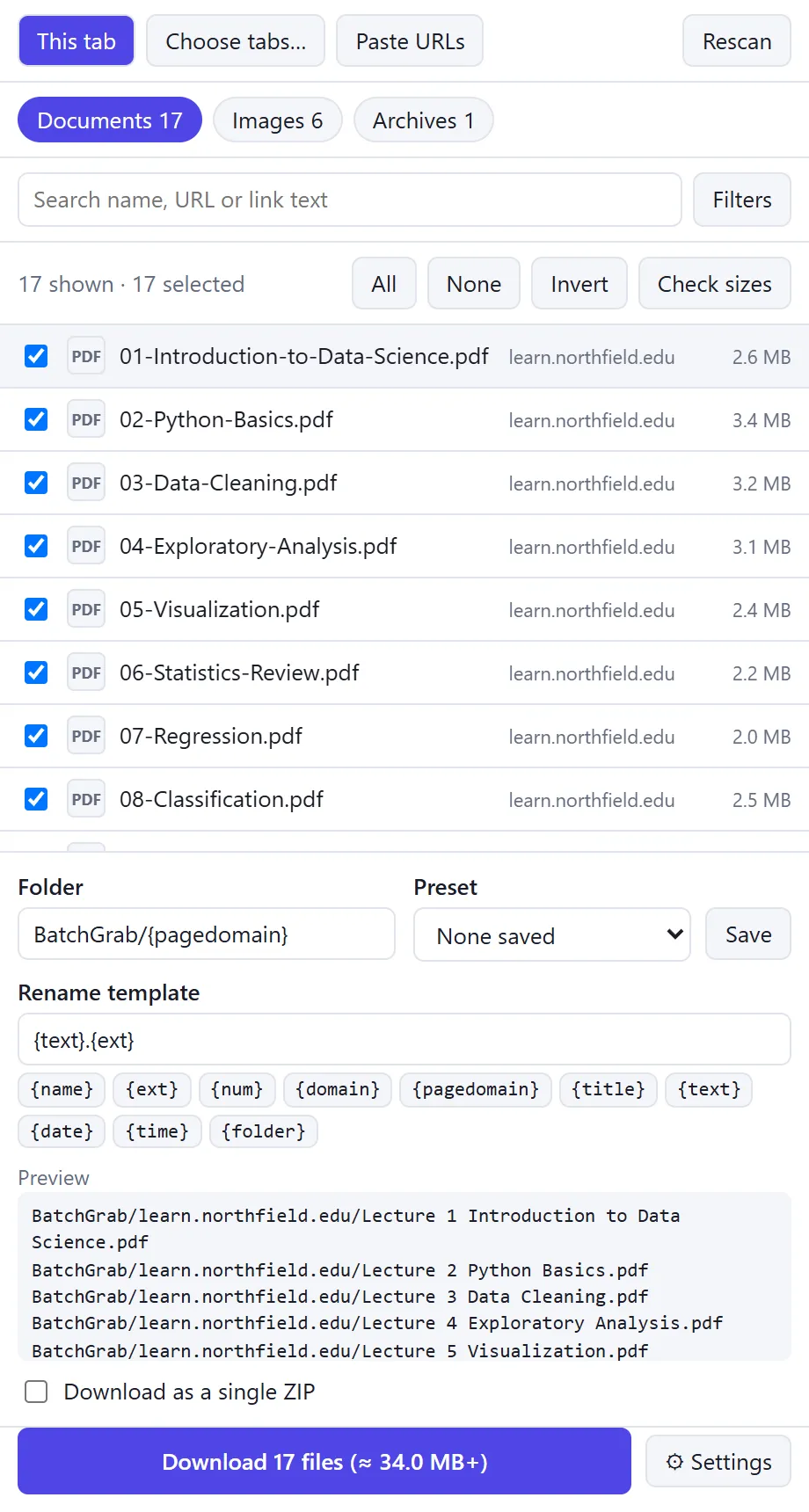Click the PDF icon for 06-Statistics-Review.pdf
The width and height of the screenshot is (809, 1512).
click(x=86, y=672)
